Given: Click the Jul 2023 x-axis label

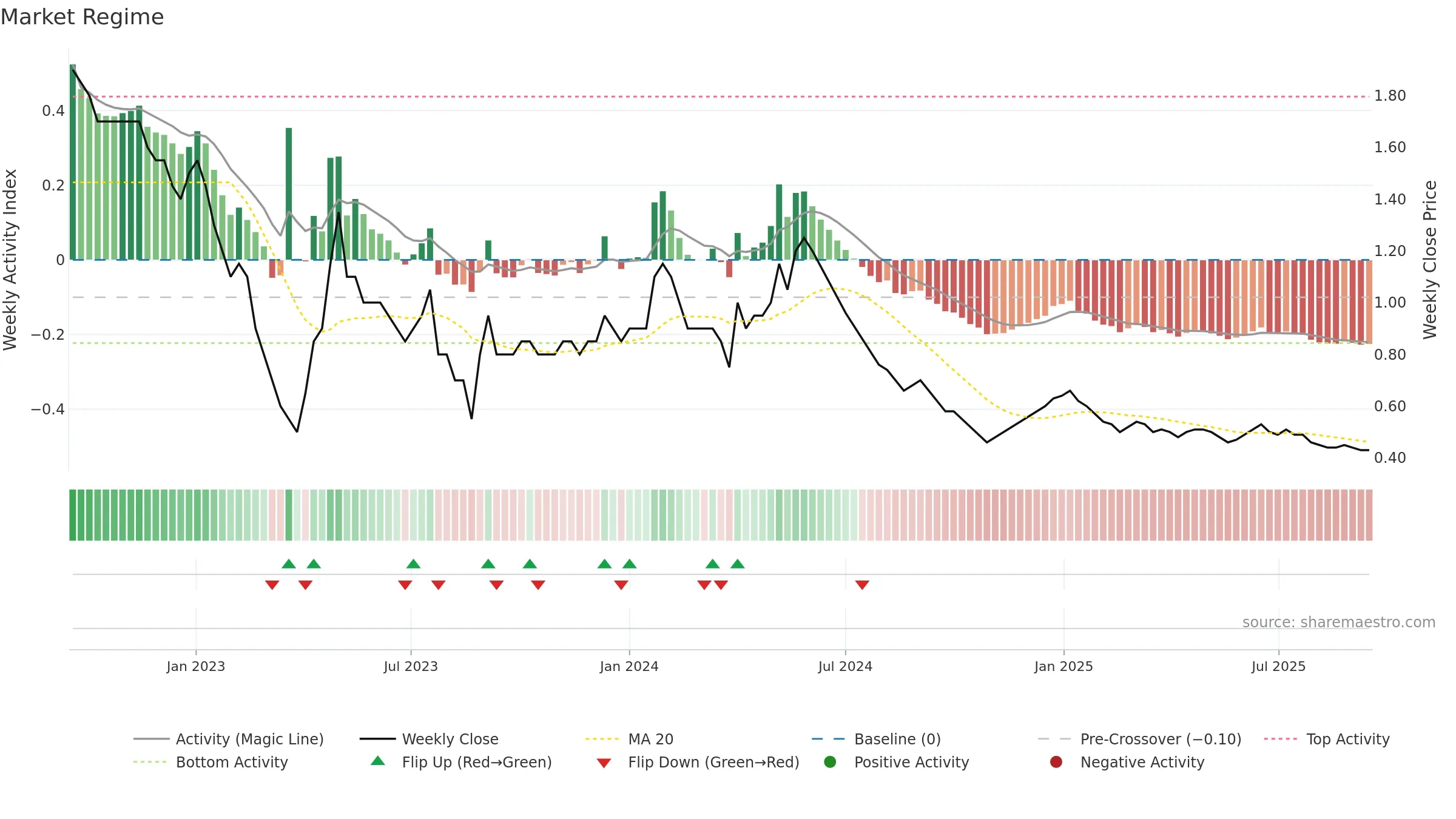Looking at the screenshot, I should coord(411,666).
